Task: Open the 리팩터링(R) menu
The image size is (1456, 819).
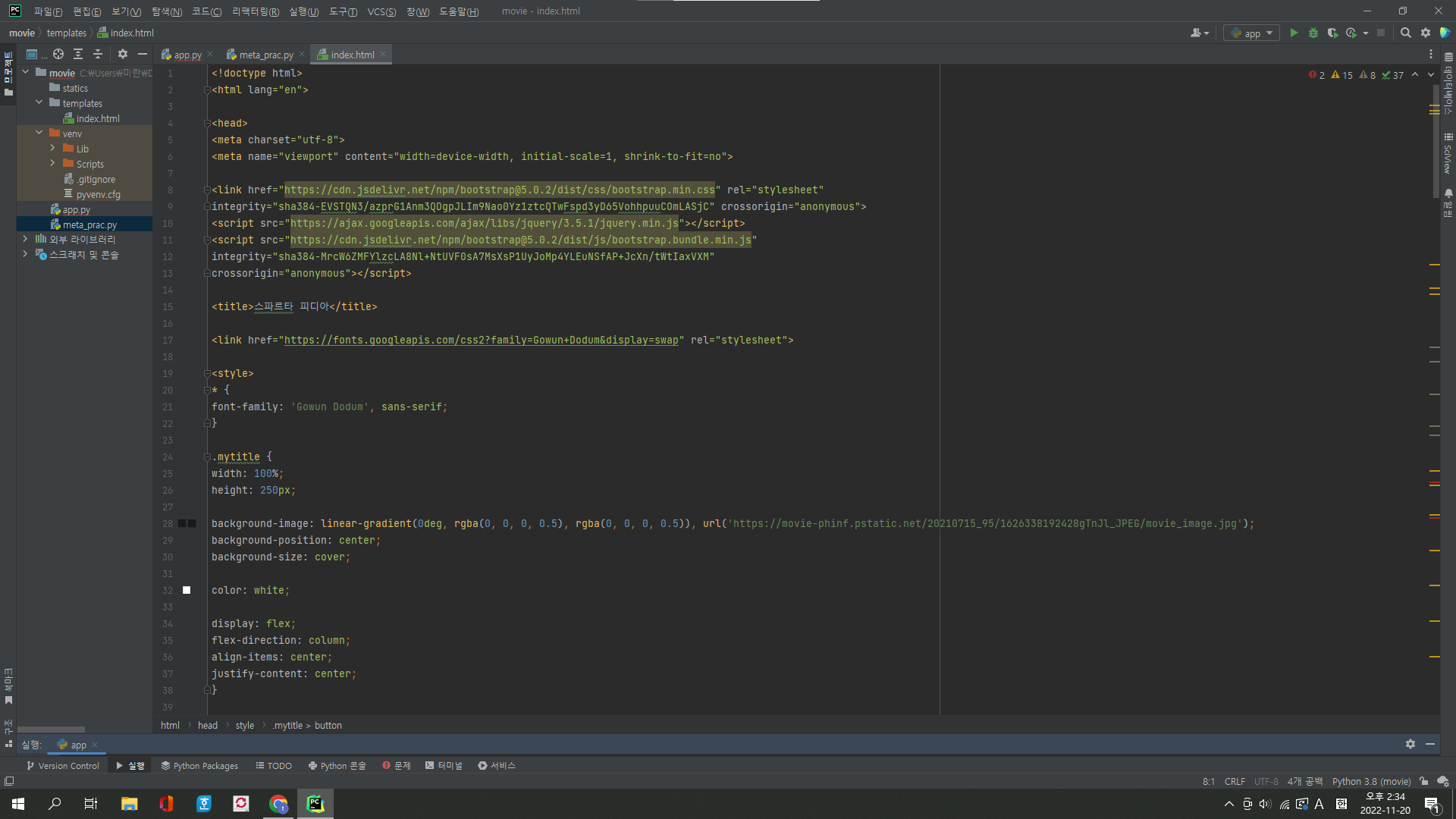Action: point(256,11)
